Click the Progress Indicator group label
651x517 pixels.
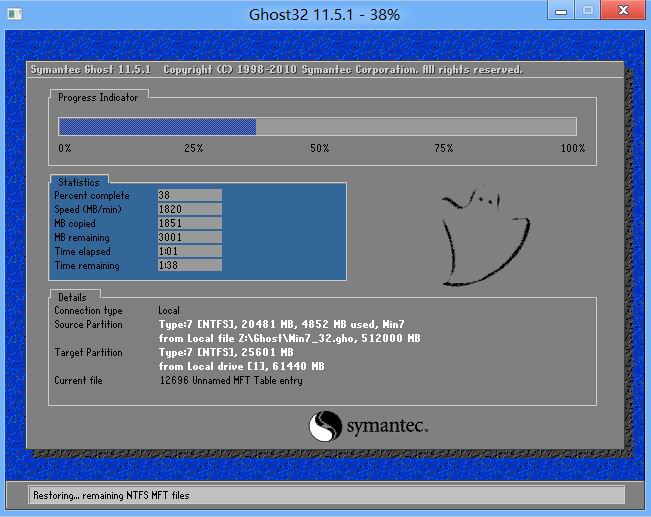click(x=98, y=97)
